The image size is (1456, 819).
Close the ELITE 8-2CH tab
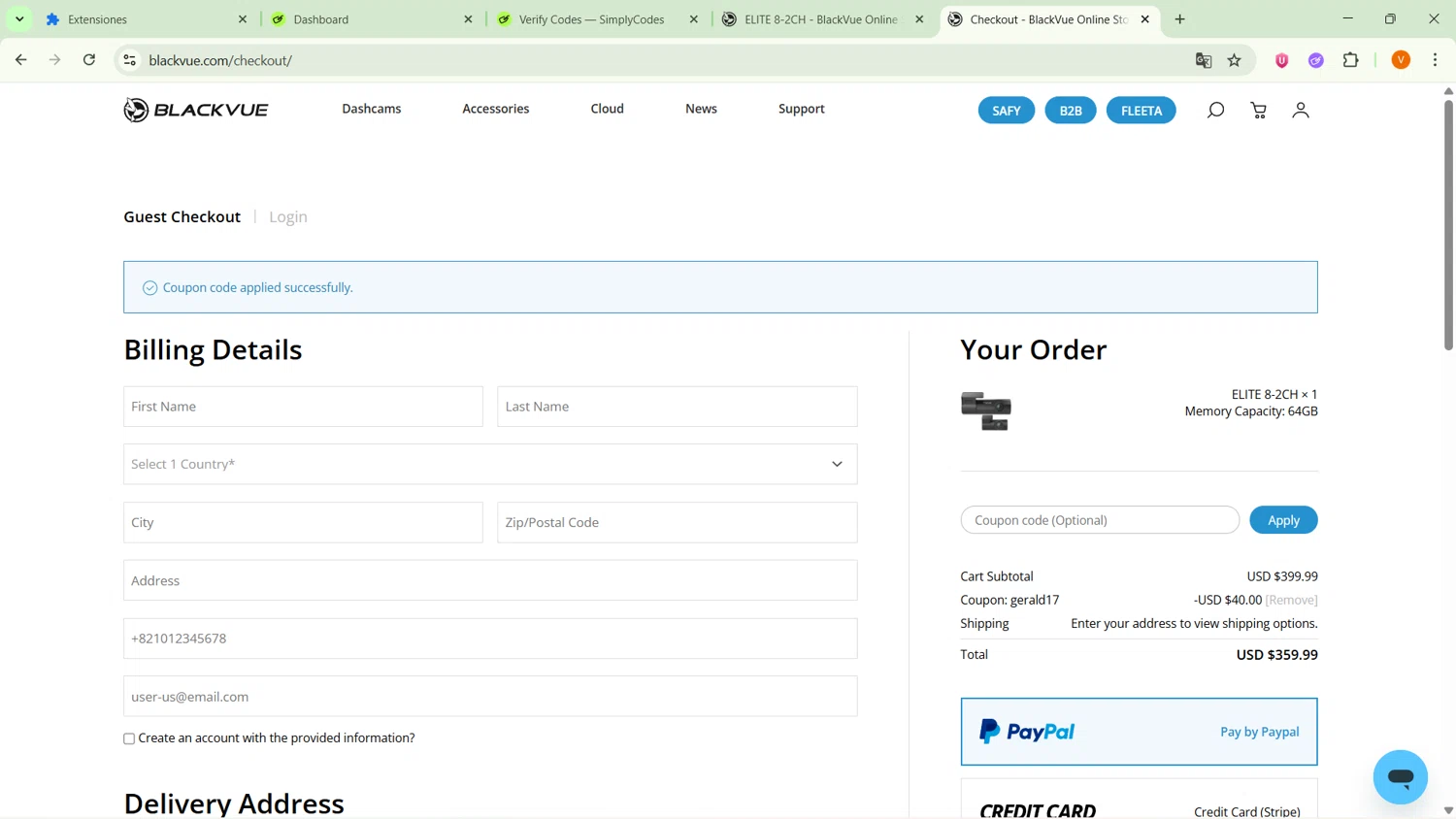point(919,19)
